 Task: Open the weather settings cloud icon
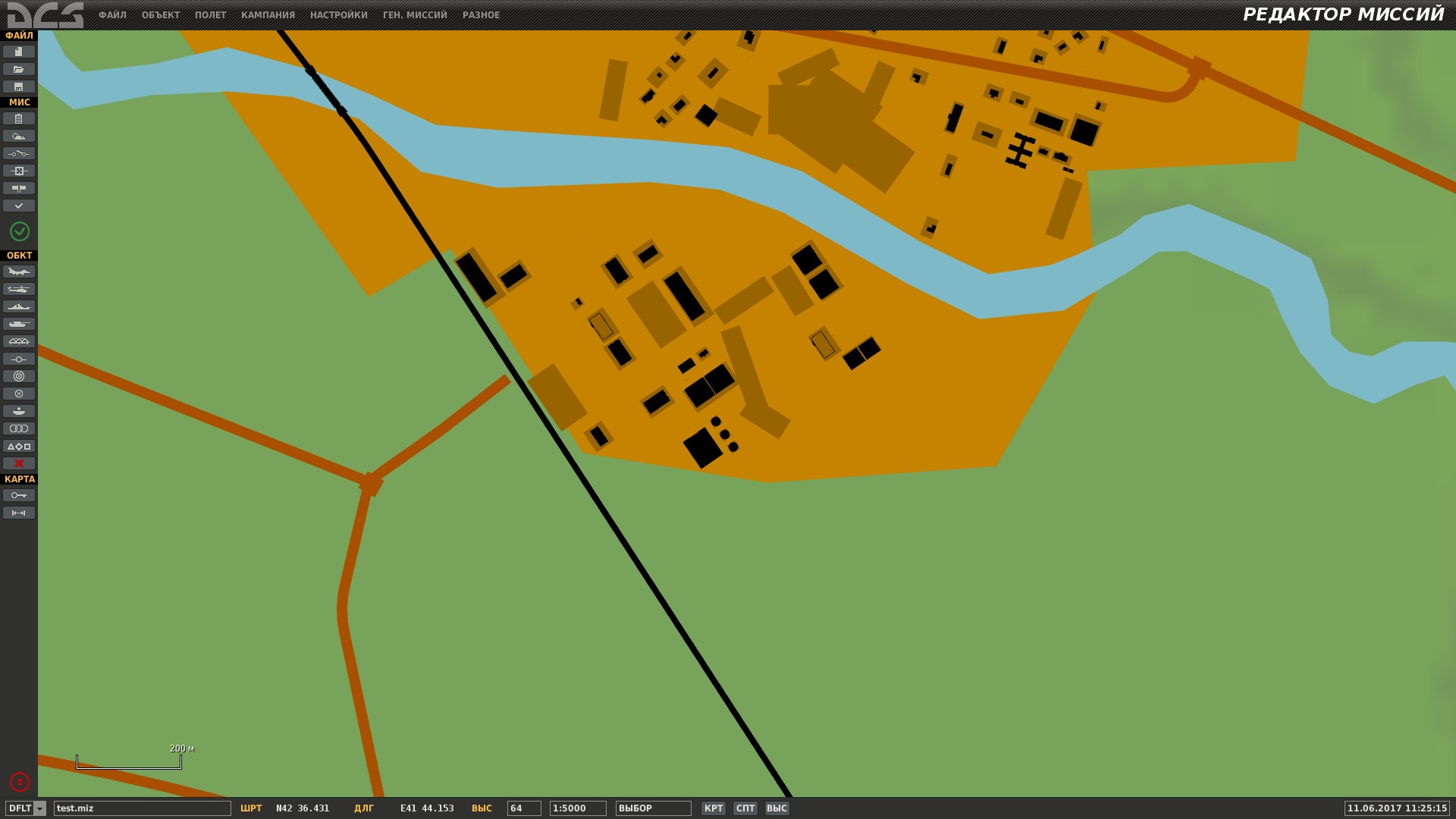point(19,136)
